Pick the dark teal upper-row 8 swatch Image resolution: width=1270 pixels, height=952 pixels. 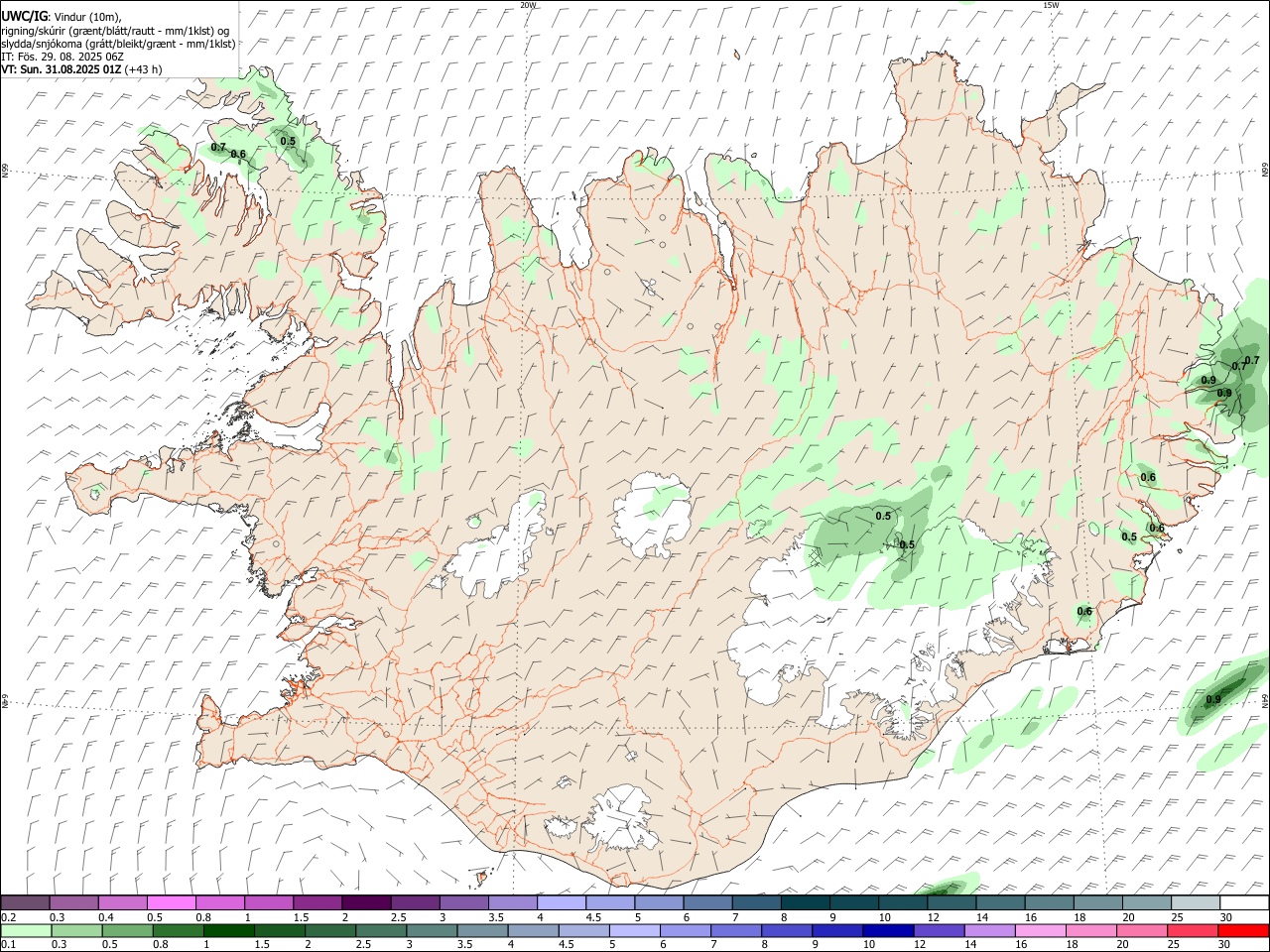[804, 902]
